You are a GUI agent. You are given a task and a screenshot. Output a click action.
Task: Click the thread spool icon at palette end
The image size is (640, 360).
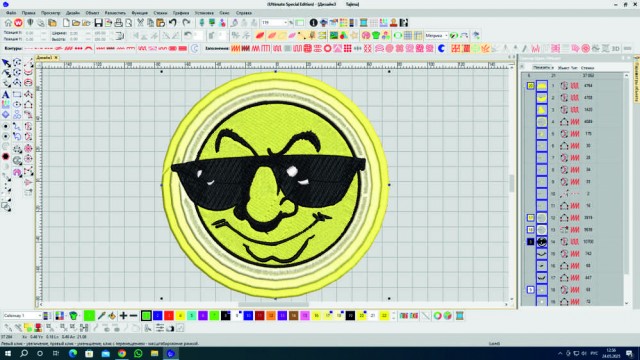pos(460,316)
